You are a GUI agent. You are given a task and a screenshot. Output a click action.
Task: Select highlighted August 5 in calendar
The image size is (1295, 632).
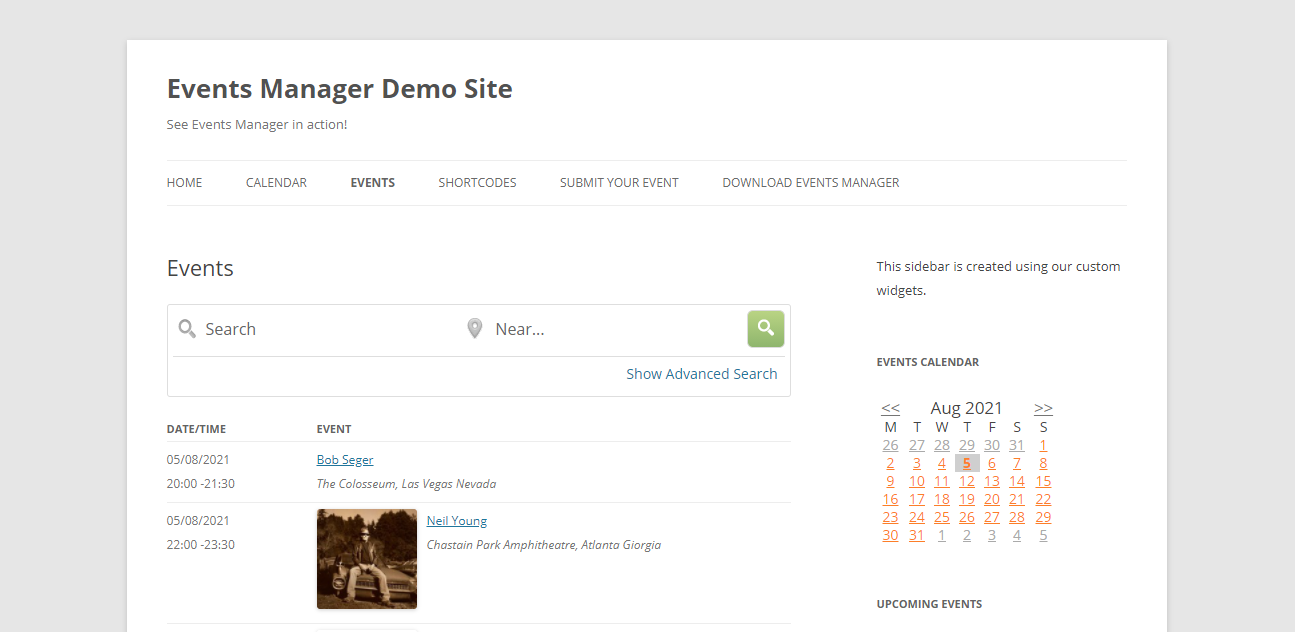[966, 463]
